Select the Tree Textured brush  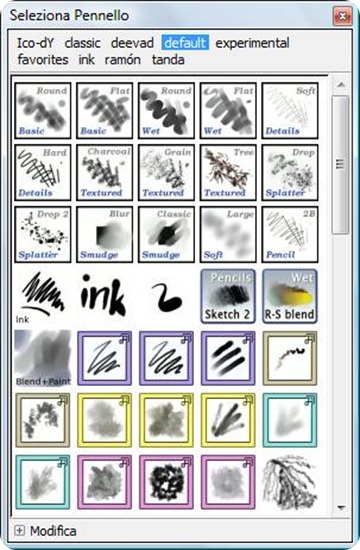[x=228, y=172]
